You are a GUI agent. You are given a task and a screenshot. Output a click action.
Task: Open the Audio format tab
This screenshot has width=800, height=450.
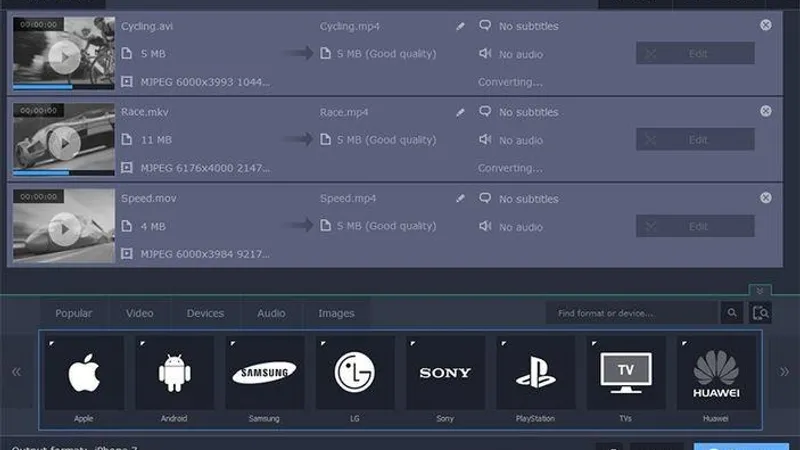[x=271, y=313]
